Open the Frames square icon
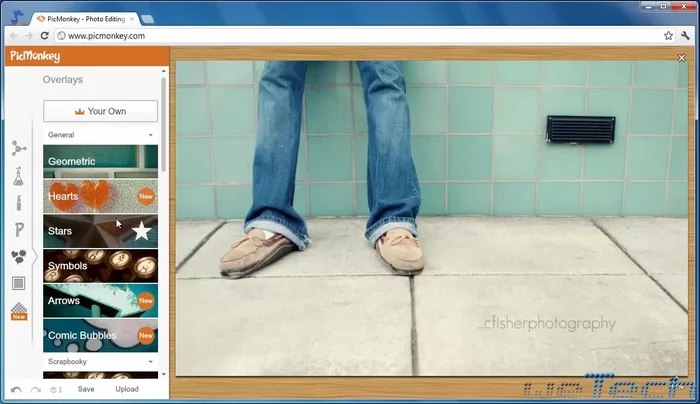Viewport: 700px width, 404px height. click(x=18, y=284)
